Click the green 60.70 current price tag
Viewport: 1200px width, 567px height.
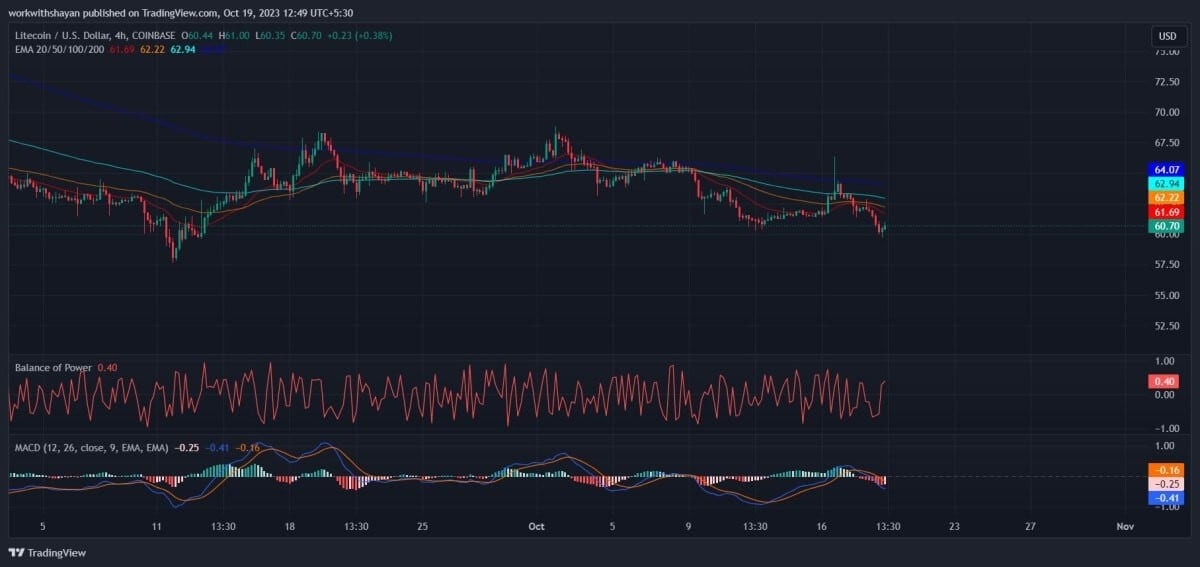tap(1167, 227)
